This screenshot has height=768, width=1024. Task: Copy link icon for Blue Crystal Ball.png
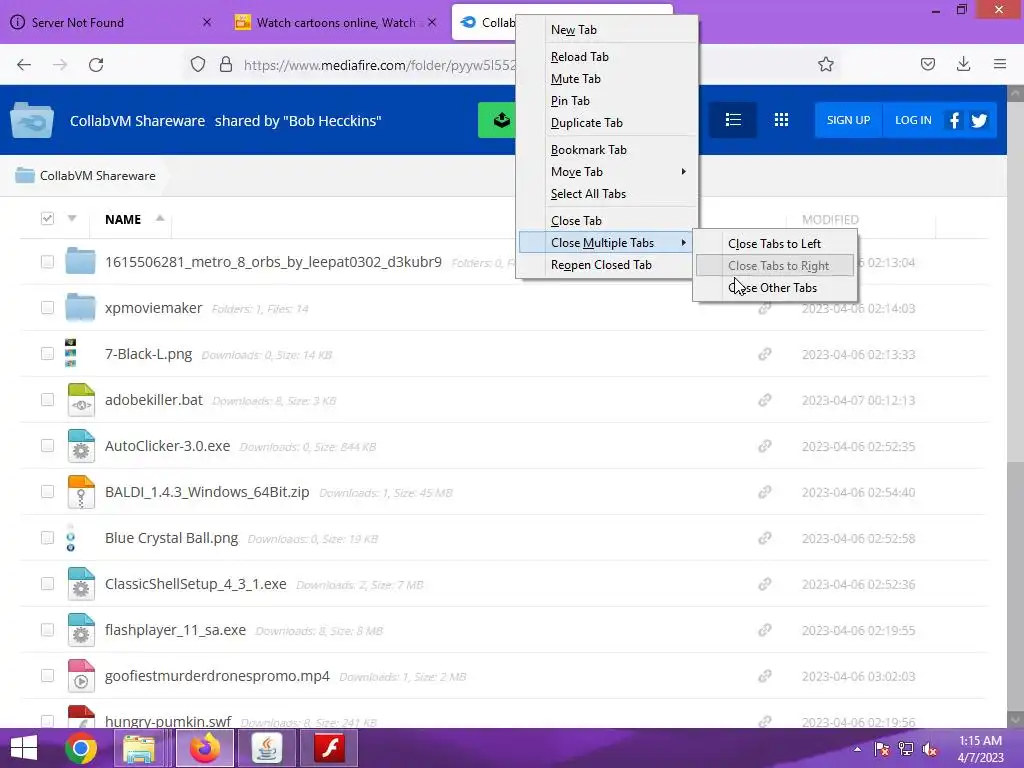click(765, 538)
